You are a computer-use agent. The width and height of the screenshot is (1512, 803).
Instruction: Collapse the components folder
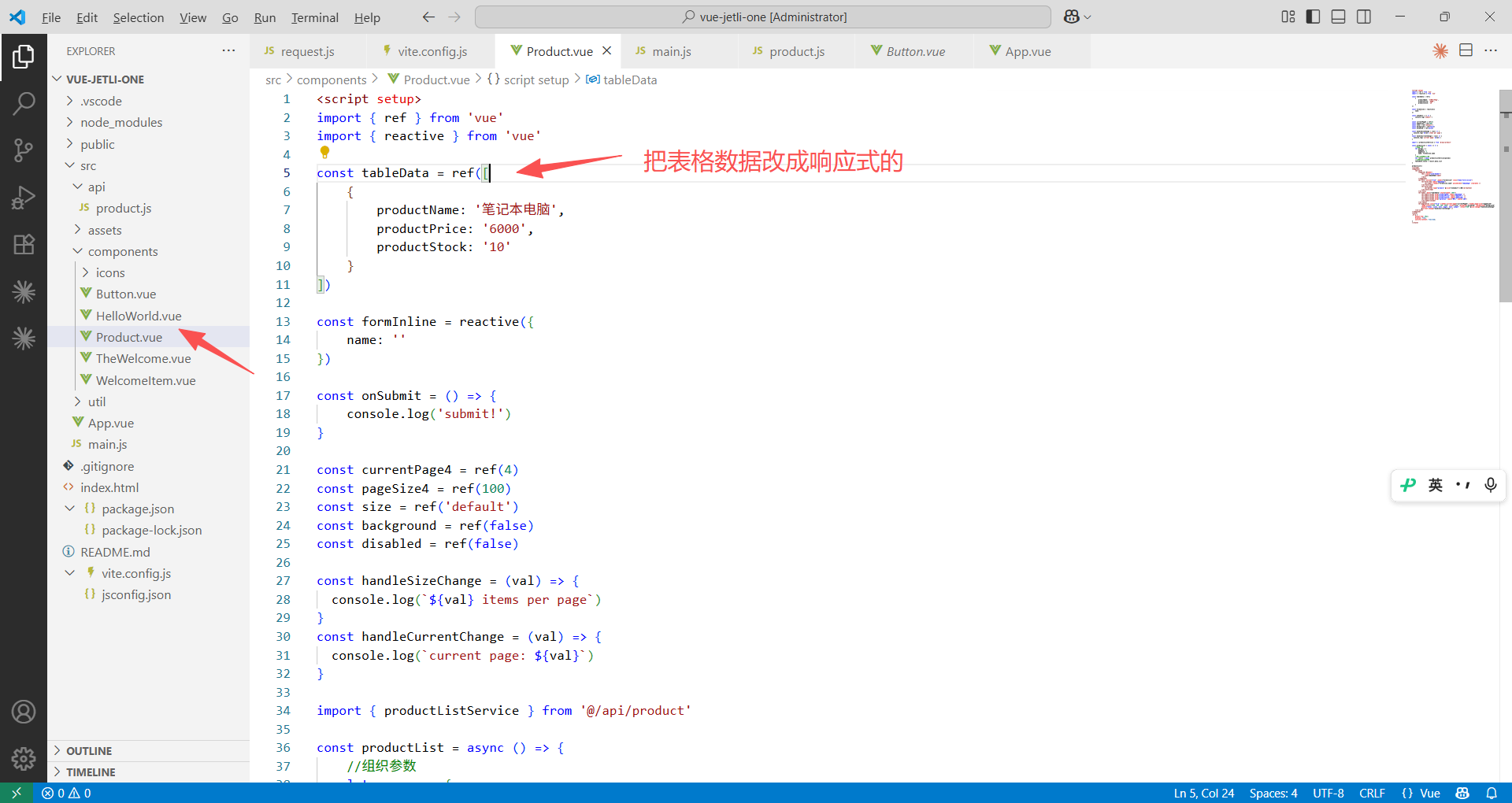click(x=148, y=251)
